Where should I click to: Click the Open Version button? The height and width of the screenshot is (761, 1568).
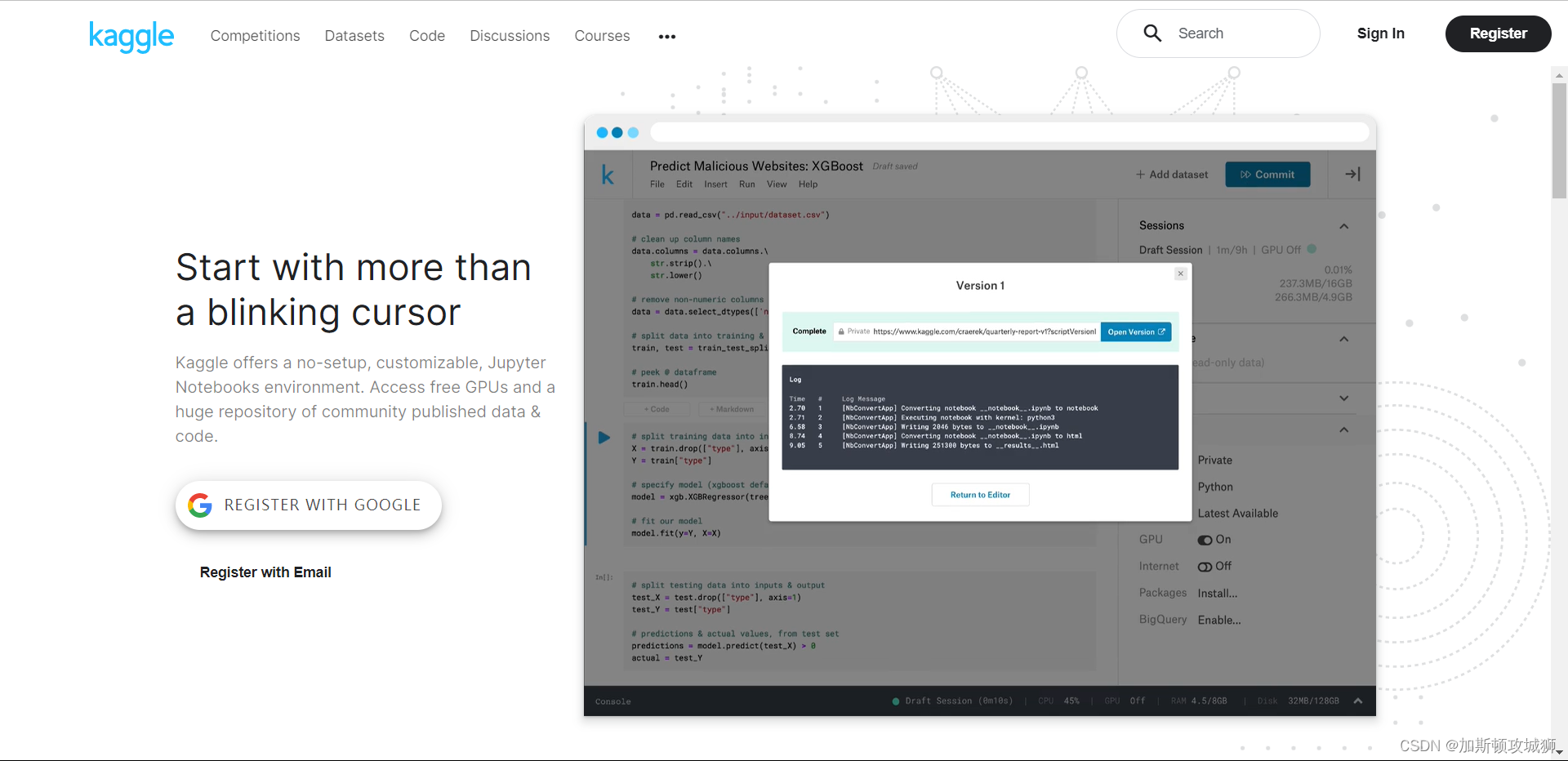(x=1136, y=332)
